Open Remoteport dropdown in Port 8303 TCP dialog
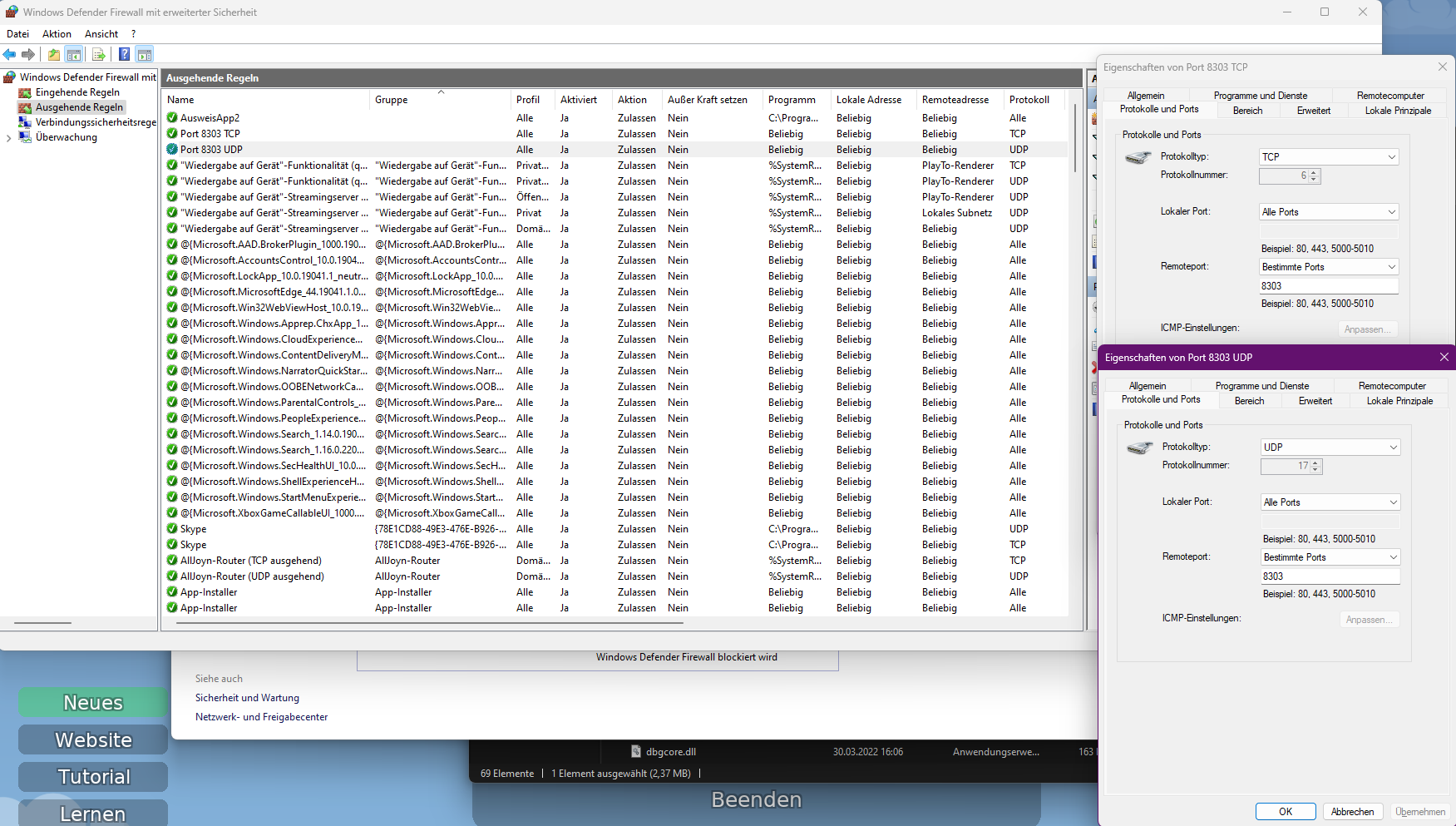This screenshot has width=1456, height=826. click(1329, 267)
